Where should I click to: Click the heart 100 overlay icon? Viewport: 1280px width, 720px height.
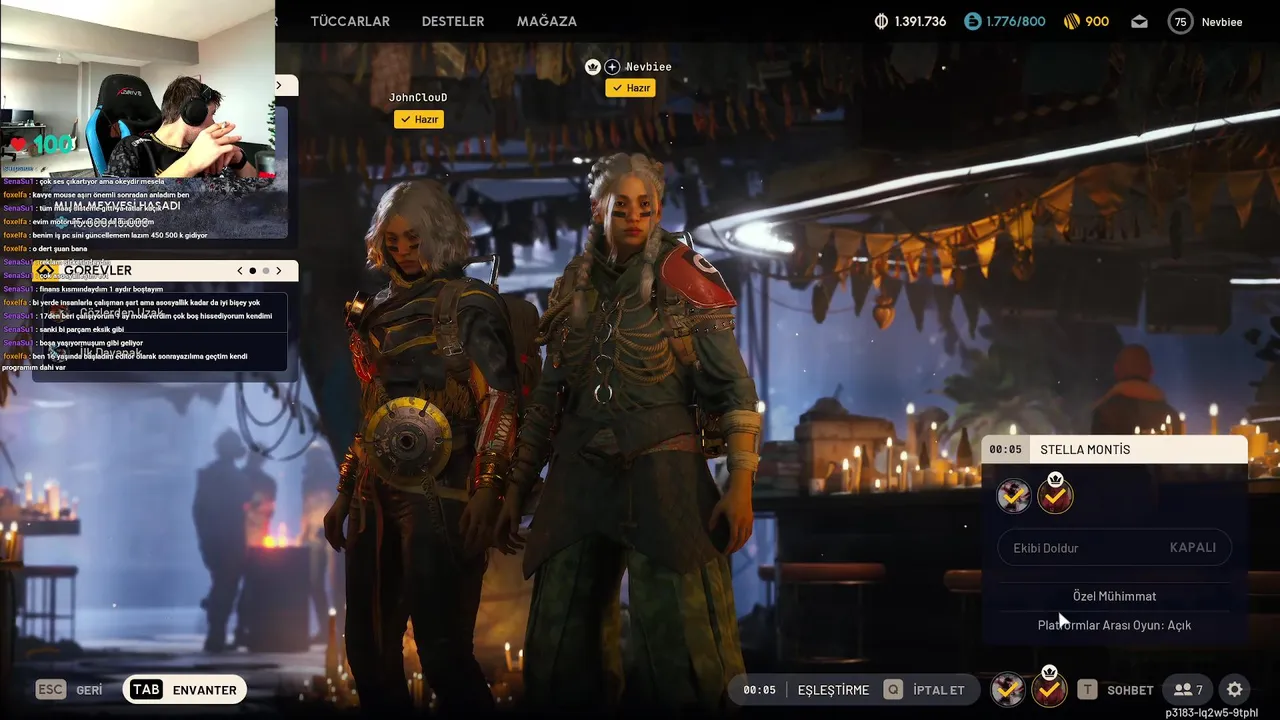pos(40,145)
